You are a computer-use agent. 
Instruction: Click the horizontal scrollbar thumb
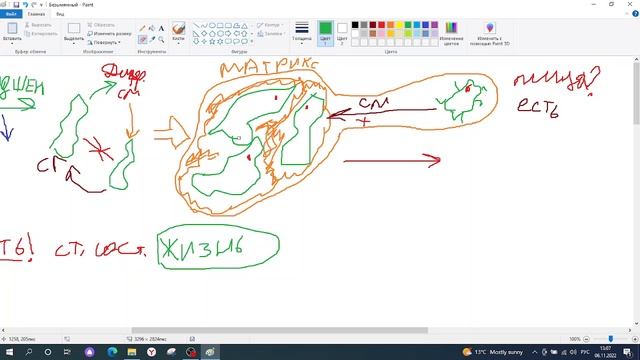pyautogui.click(x=280, y=330)
